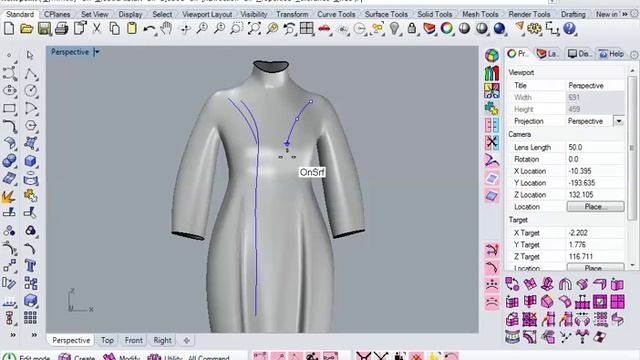
Task: Click the red car icon in toolbar
Action: [324, 29]
